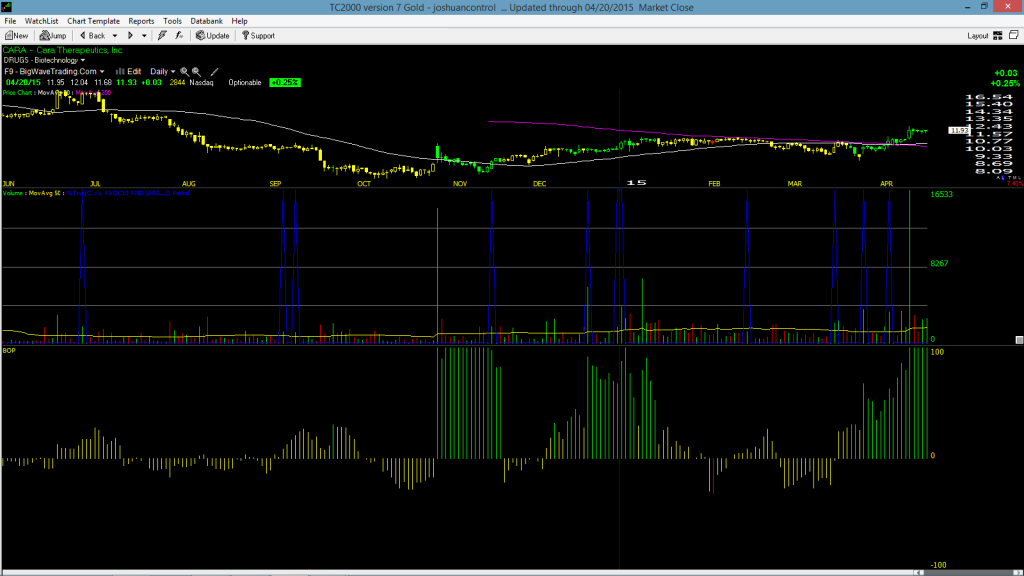
Task: Click the Support button
Action: 258,35
